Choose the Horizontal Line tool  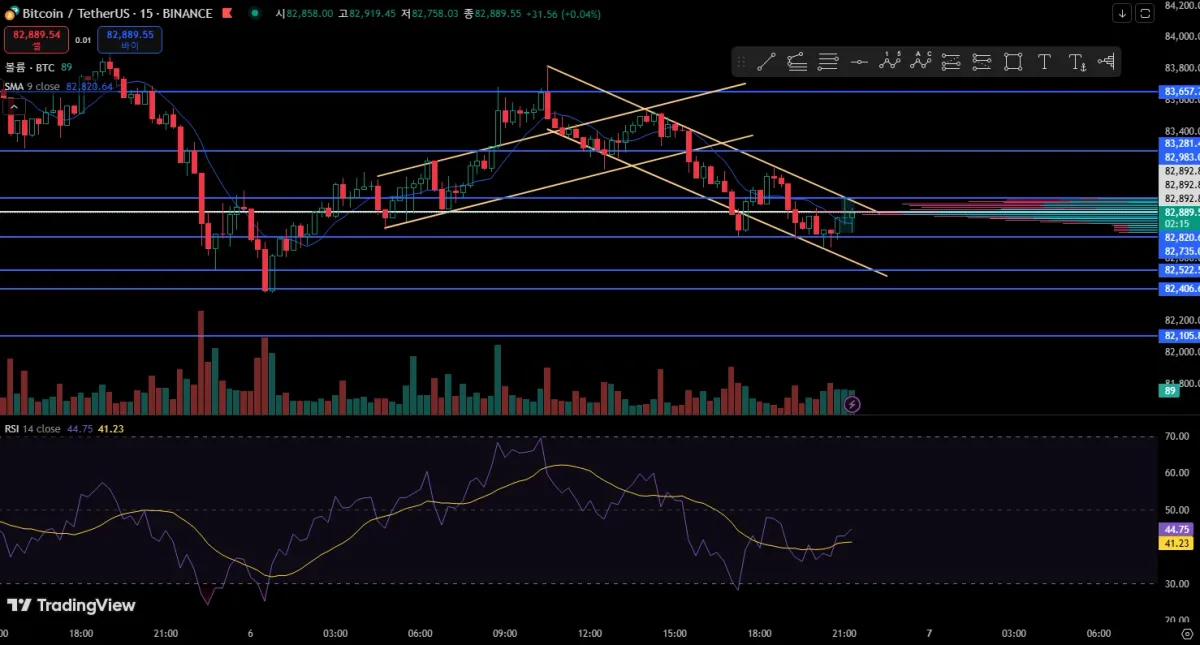click(x=859, y=62)
